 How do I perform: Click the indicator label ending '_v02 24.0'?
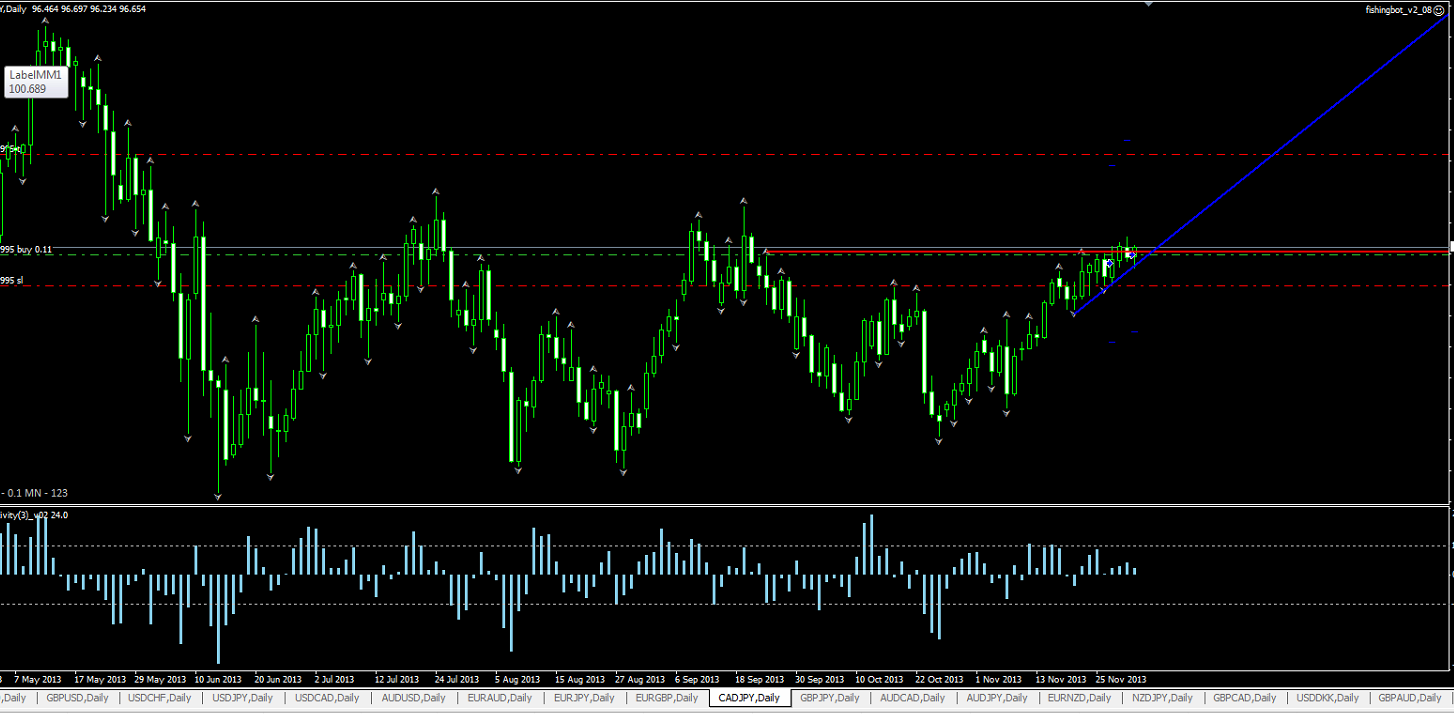click(x=34, y=514)
